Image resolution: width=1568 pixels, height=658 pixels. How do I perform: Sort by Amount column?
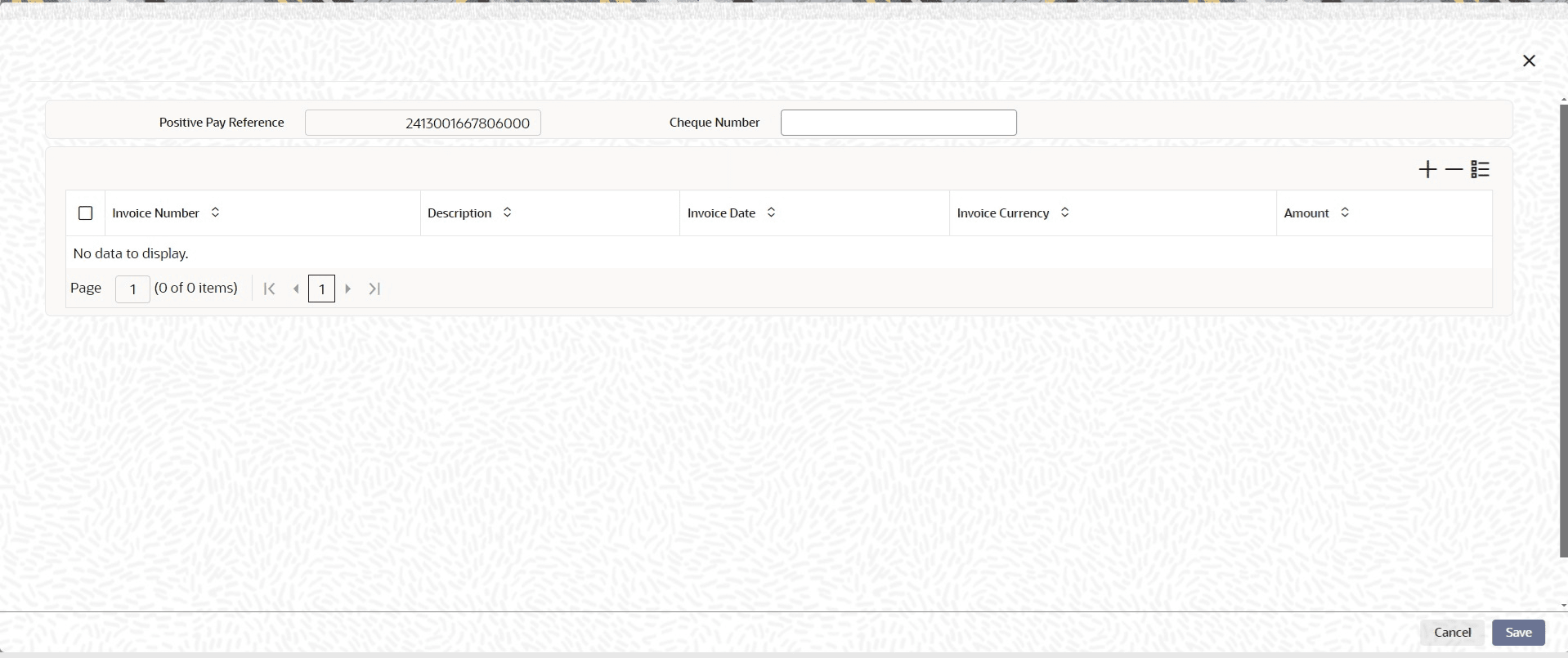(1345, 213)
